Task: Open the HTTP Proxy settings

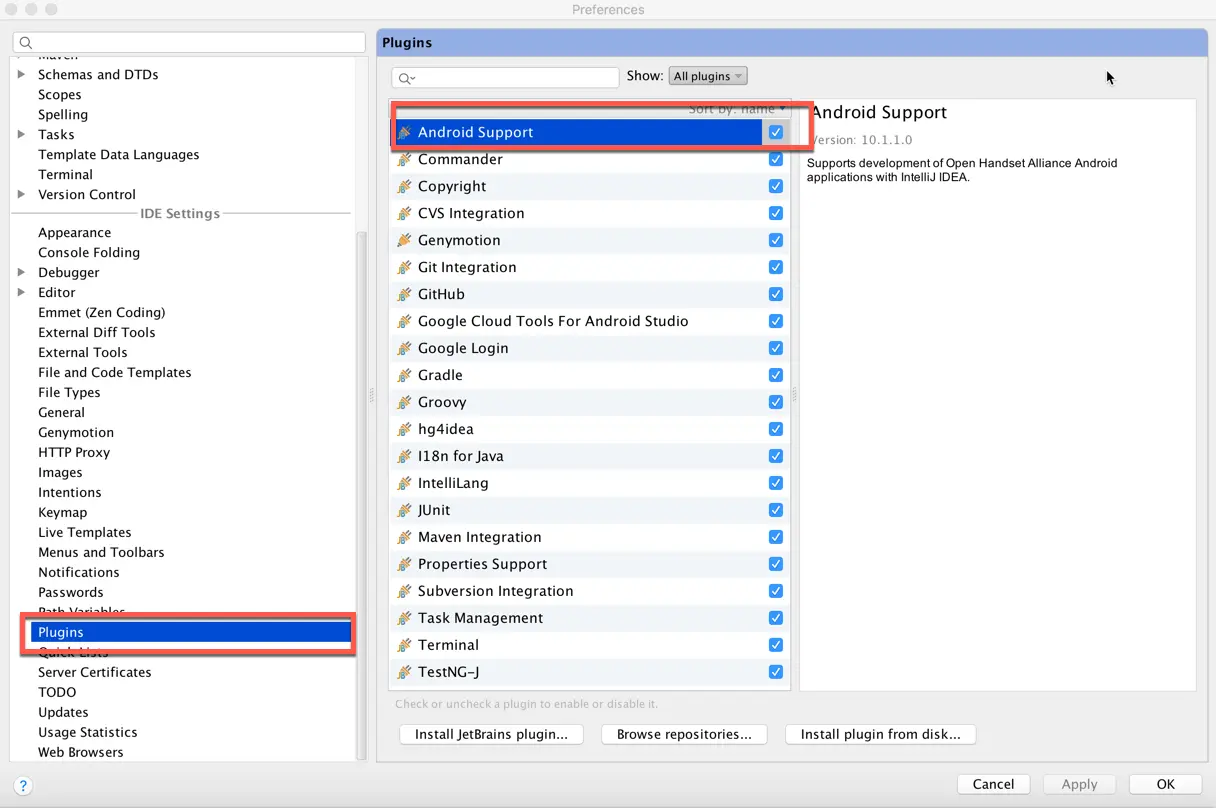Action: [x=74, y=452]
